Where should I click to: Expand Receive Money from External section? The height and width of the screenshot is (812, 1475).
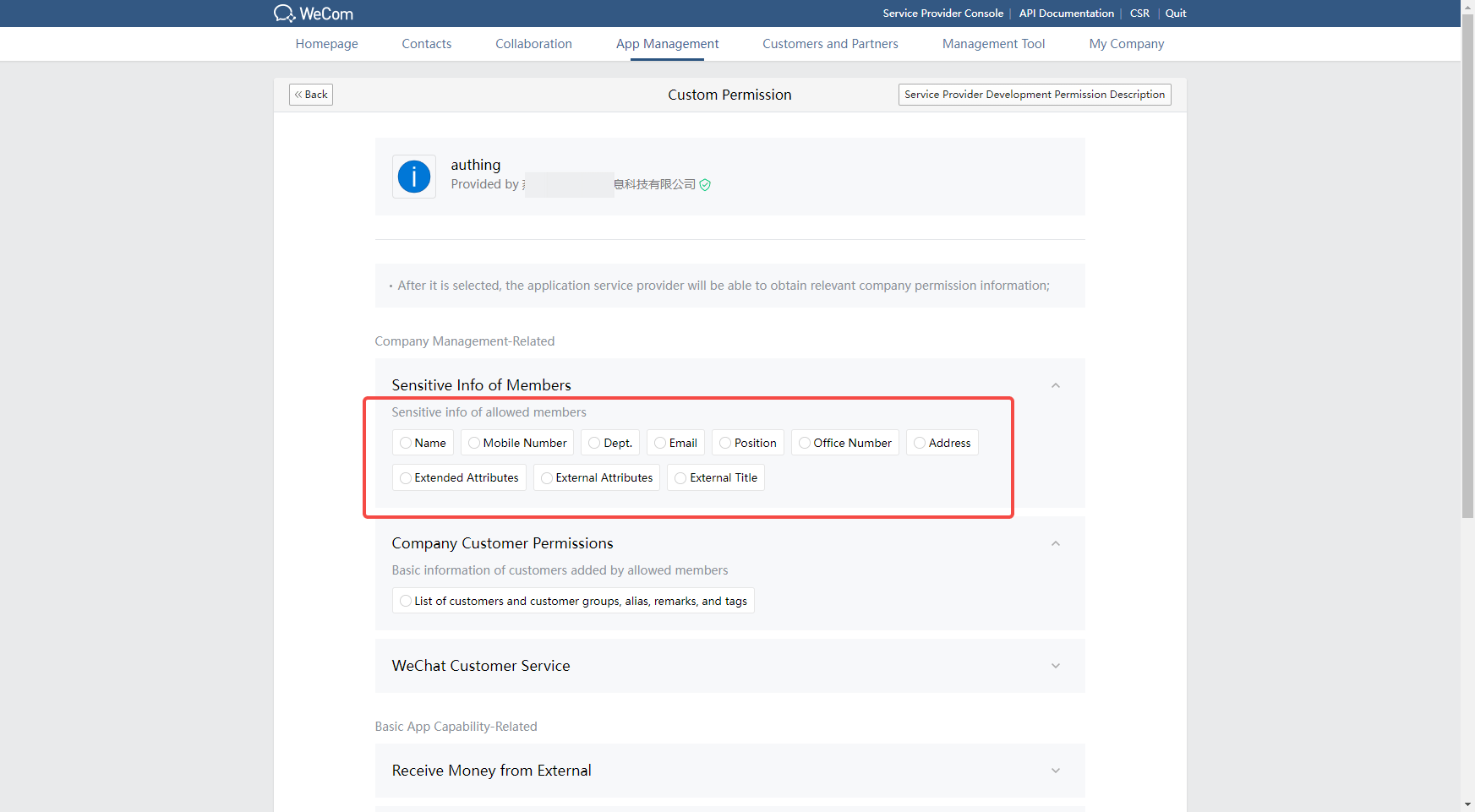tap(1055, 771)
